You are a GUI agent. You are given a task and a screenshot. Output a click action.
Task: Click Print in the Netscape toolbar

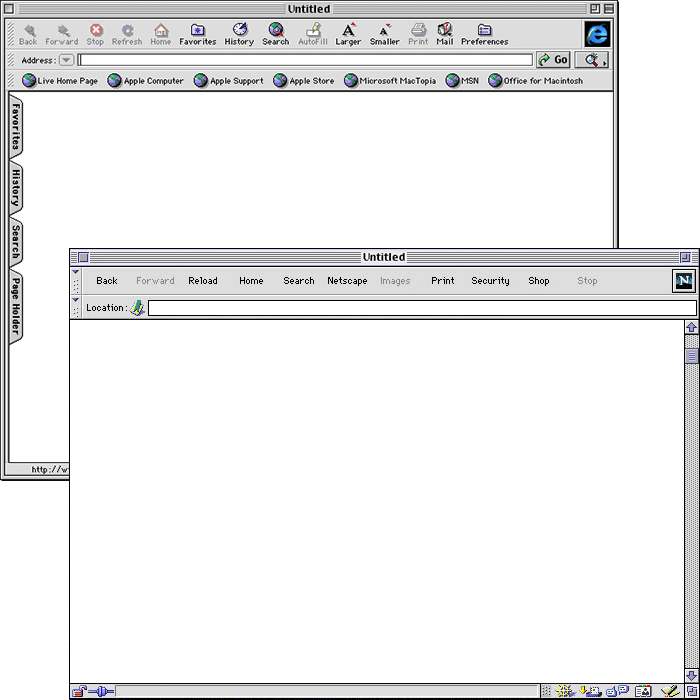[x=442, y=281]
